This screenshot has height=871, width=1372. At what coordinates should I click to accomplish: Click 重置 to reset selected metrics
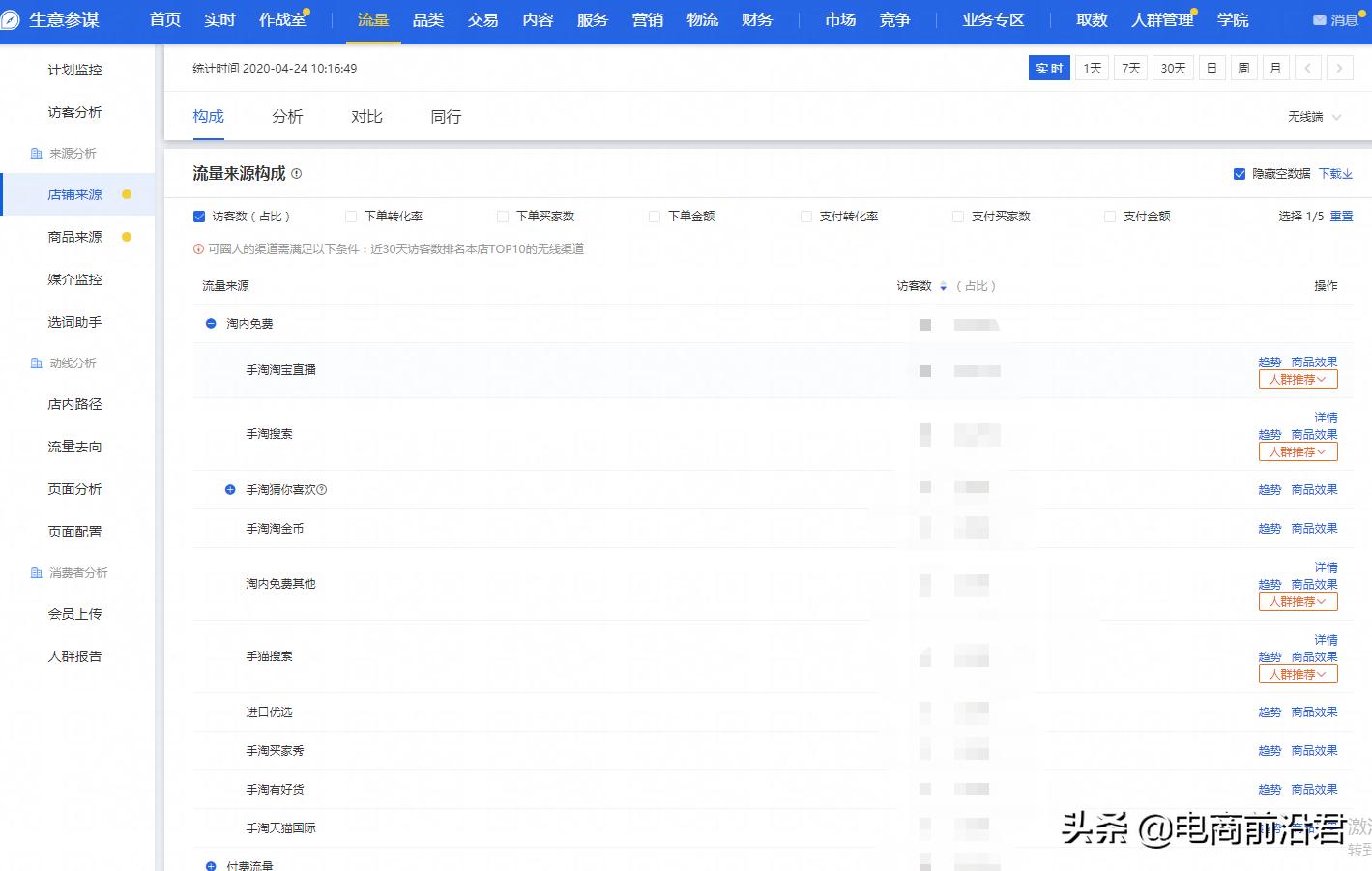click(x=1341, y=217)
